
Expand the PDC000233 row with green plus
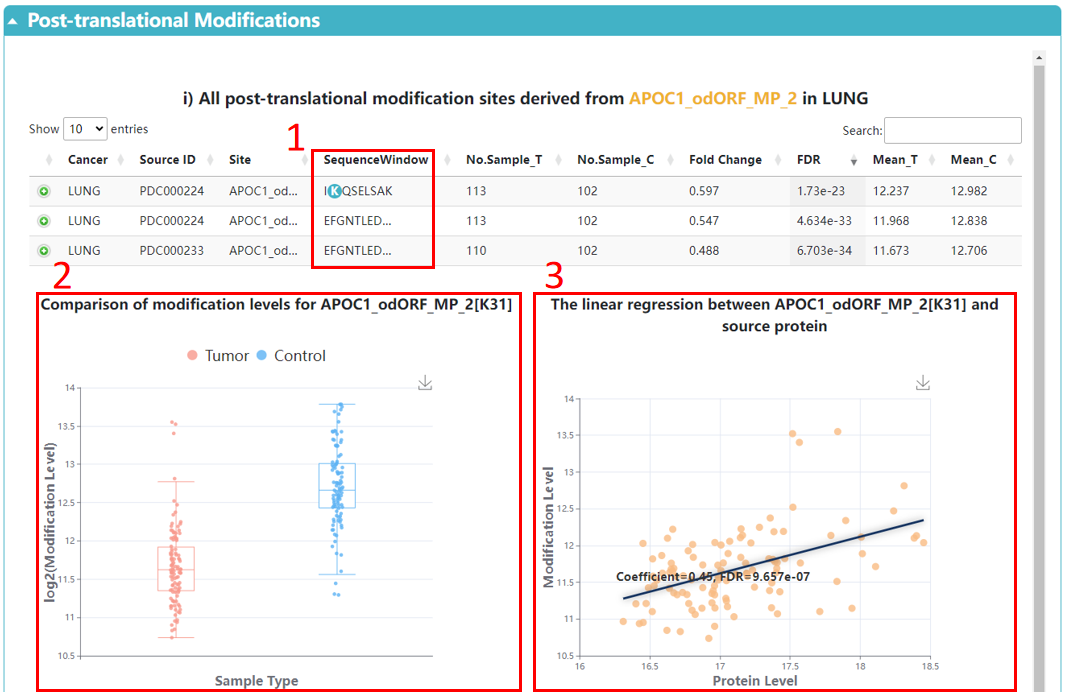click(44, 251)
